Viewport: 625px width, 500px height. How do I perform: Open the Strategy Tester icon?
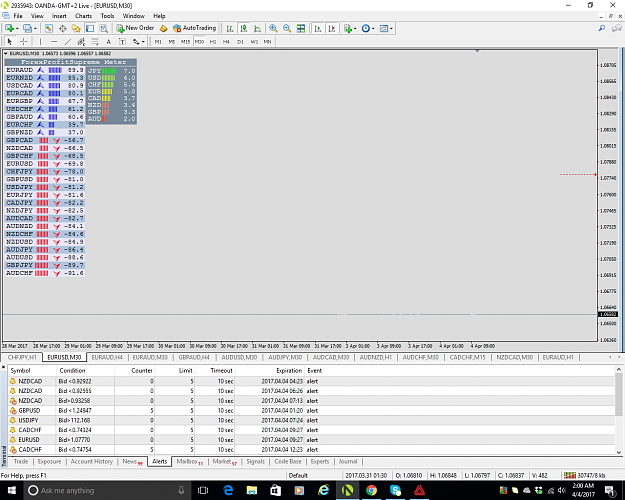pos(104,28)
